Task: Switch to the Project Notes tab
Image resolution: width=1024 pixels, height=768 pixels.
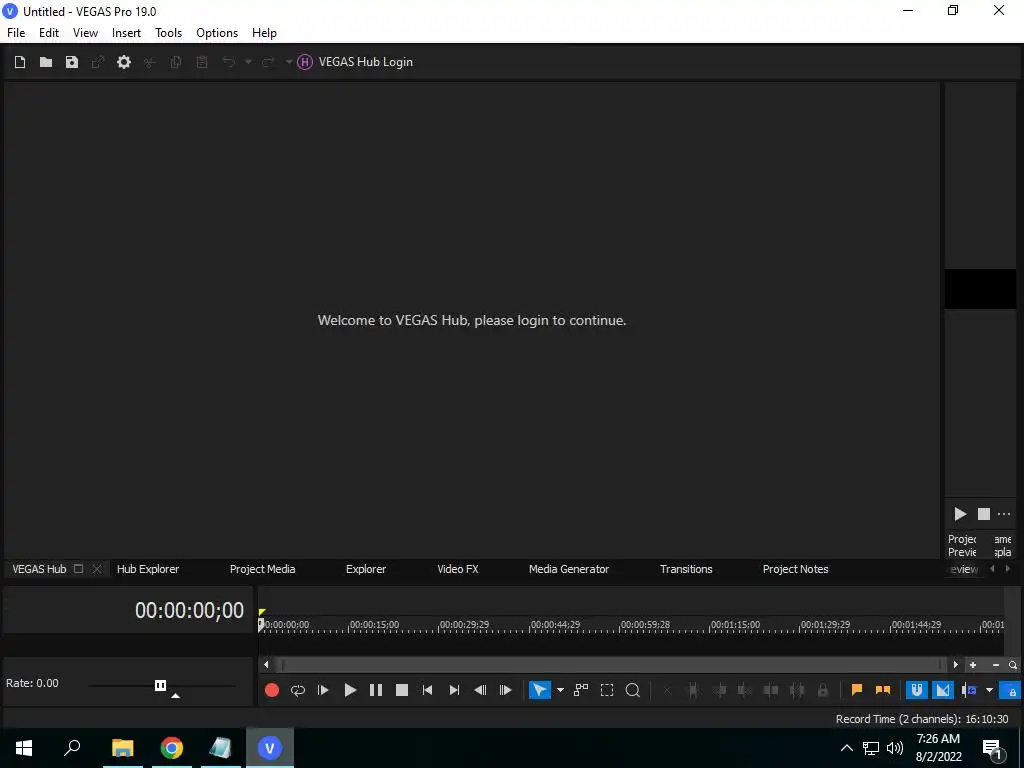Action: 795,569
